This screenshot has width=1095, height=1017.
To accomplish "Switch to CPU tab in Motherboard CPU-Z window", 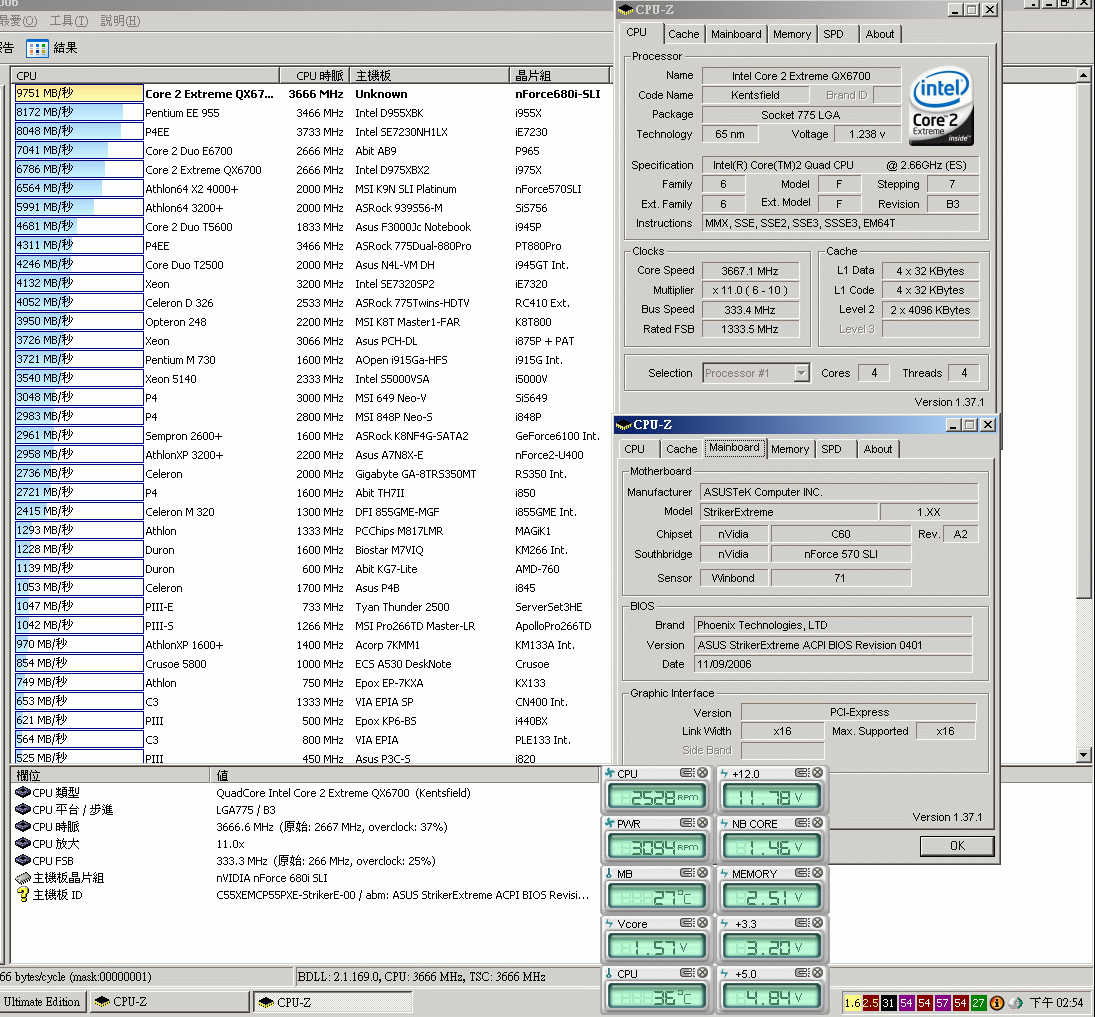I will click(x=635, y=449).
